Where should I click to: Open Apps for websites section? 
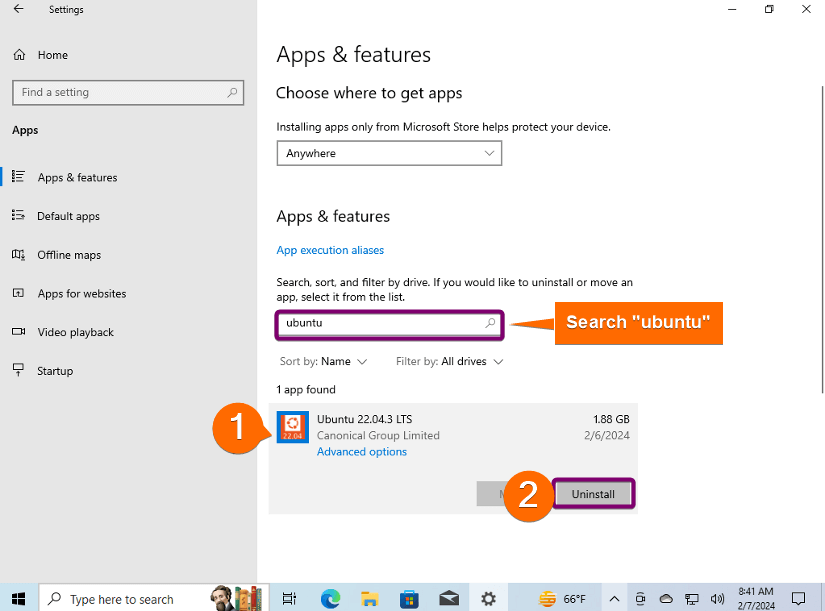click(82, 294)
